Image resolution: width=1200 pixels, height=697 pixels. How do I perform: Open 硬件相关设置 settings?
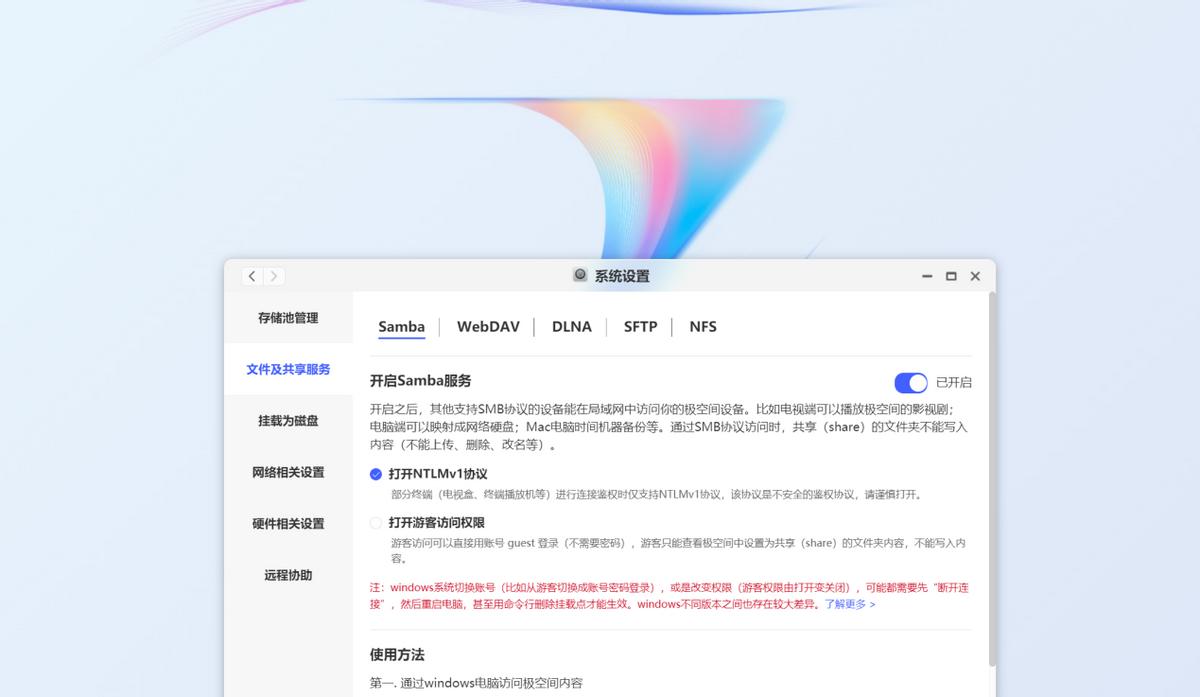pyautogui.click(x=288, y=523)
